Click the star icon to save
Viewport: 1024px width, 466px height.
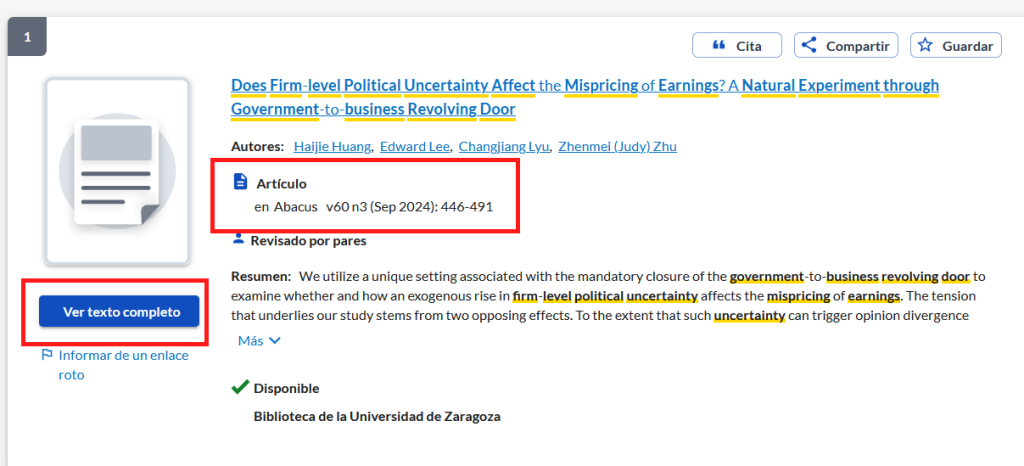[x=925, y=45]
